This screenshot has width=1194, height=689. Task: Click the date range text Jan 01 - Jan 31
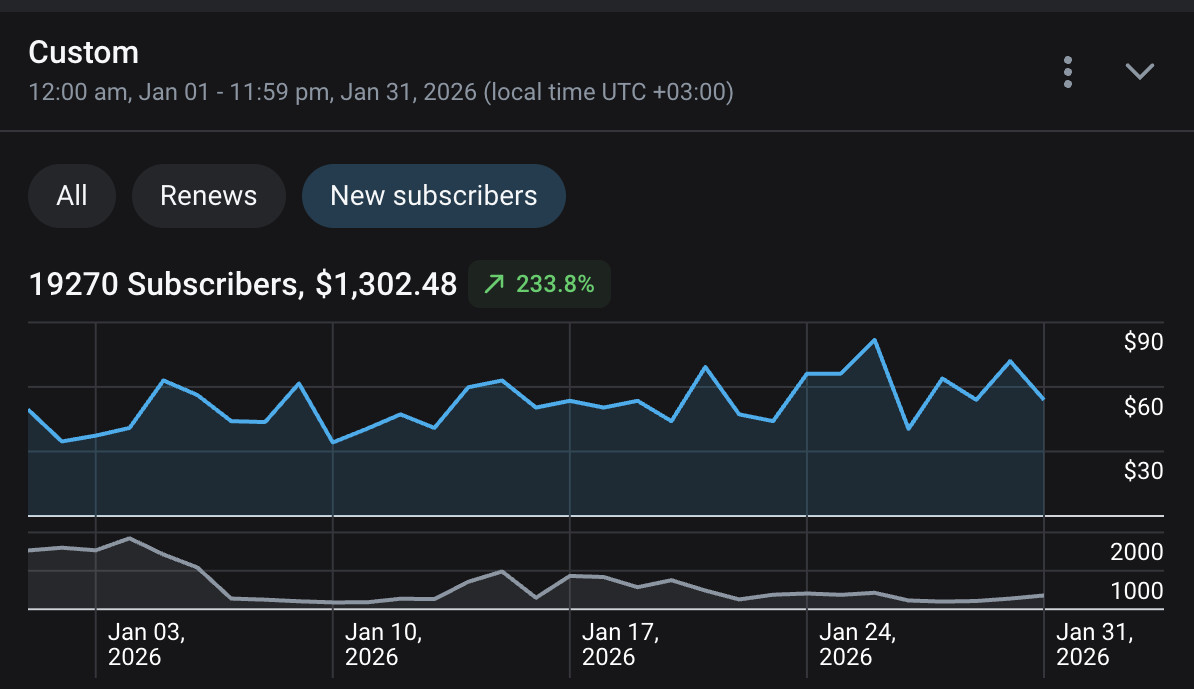tap(381, 92)
